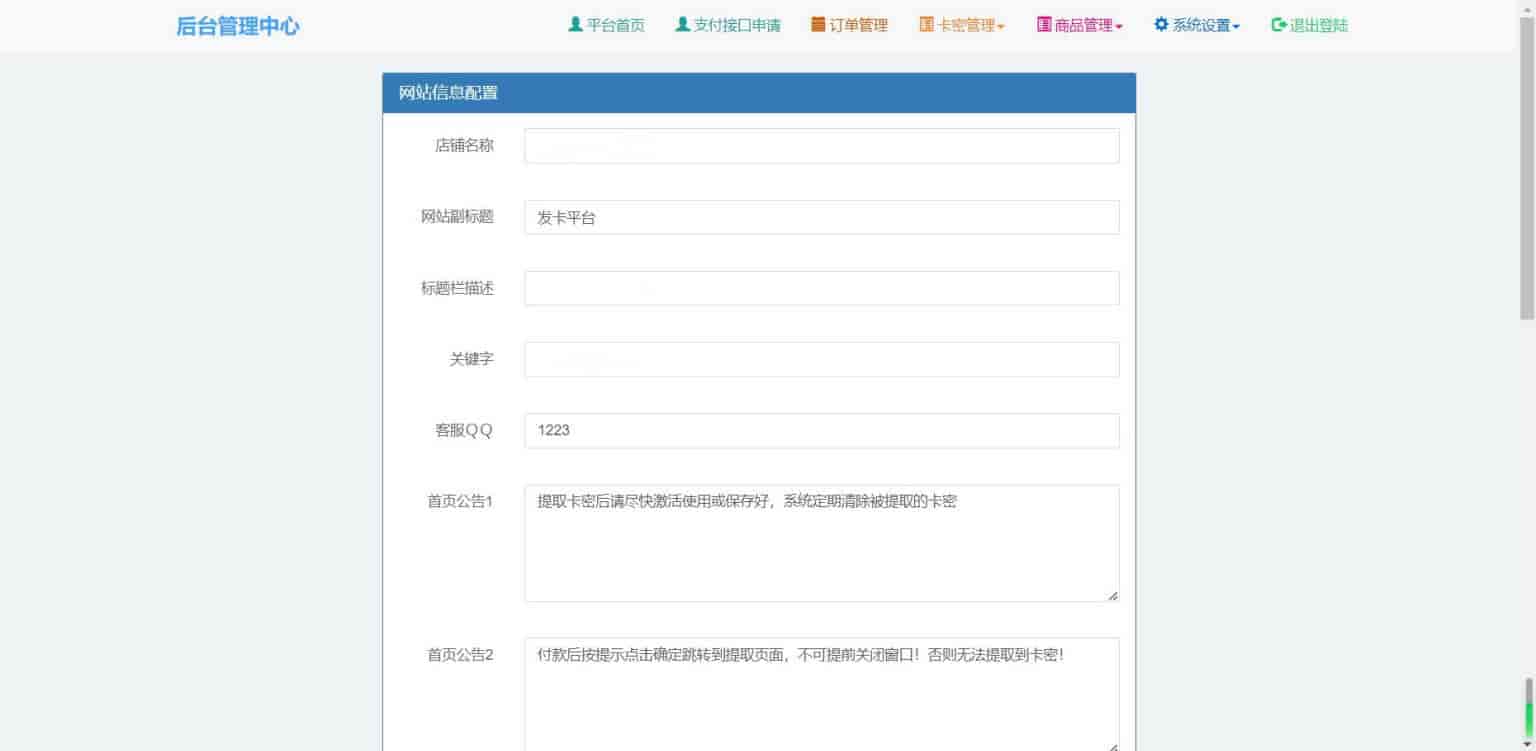The image size is (1536, 751).
Task: Go to the 后台管理中心 brand link
Action: coord(238,27)
